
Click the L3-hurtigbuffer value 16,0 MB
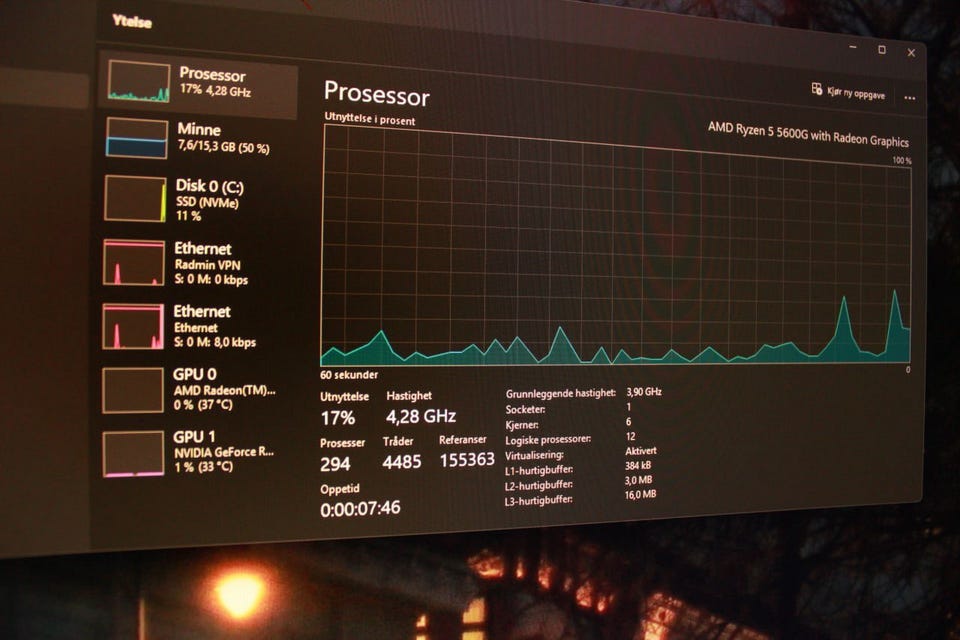(x=640, y=494)
